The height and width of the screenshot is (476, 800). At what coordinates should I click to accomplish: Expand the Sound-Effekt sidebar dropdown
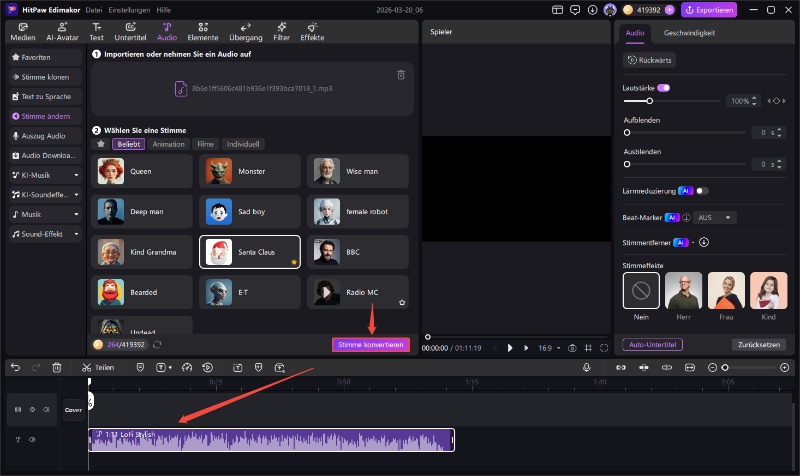pos(76,234)
